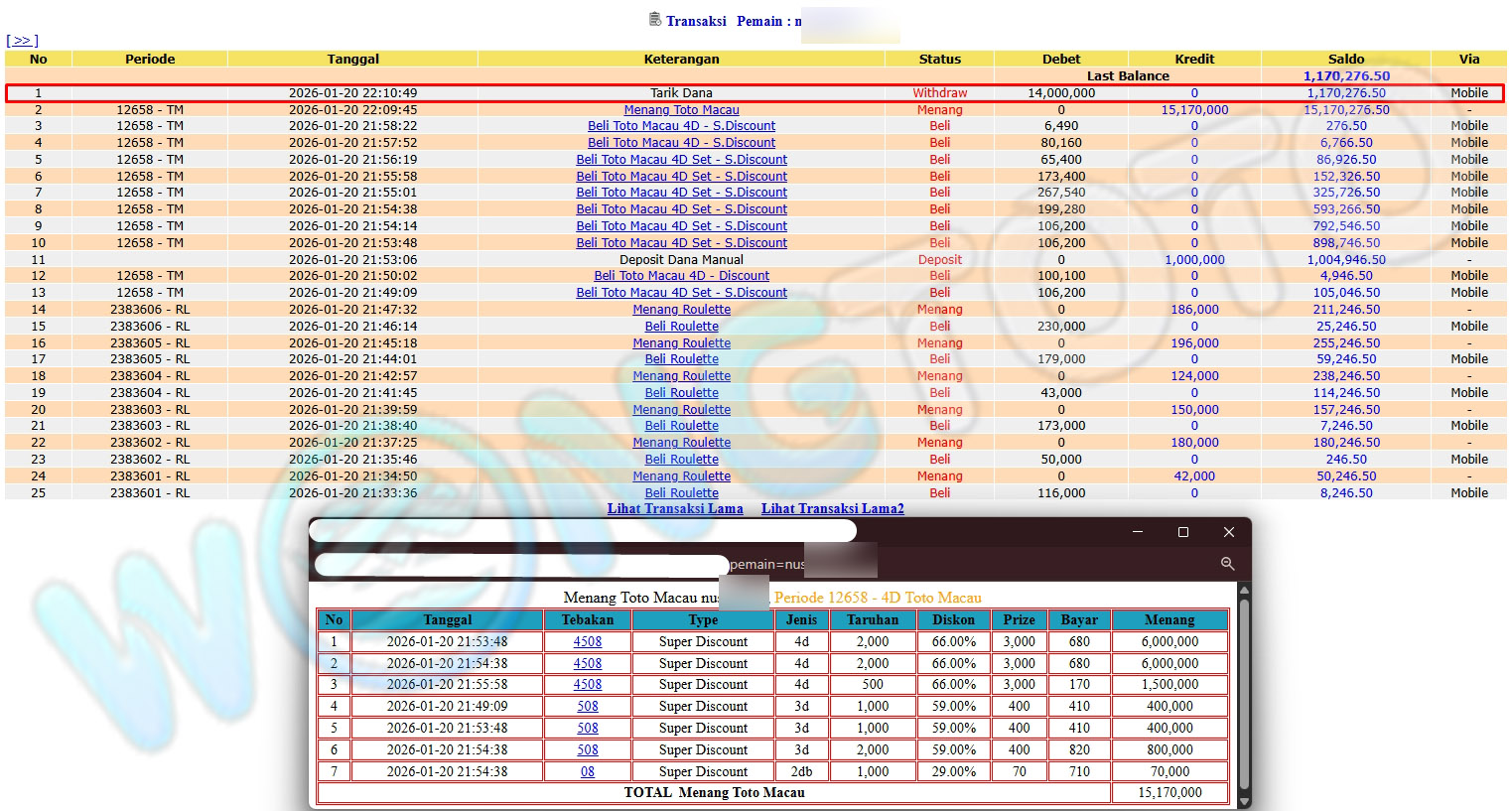Open Beli Toto Macau 4D - Discount link
The height and width of the screenshot is (811, 1512).
[681, 276]
